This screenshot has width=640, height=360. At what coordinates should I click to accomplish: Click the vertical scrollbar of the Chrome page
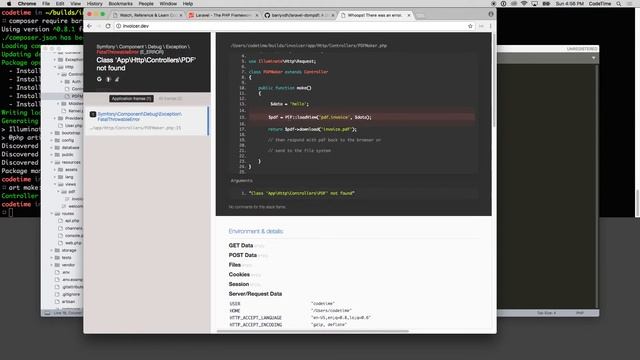click(x=494, y=79)
